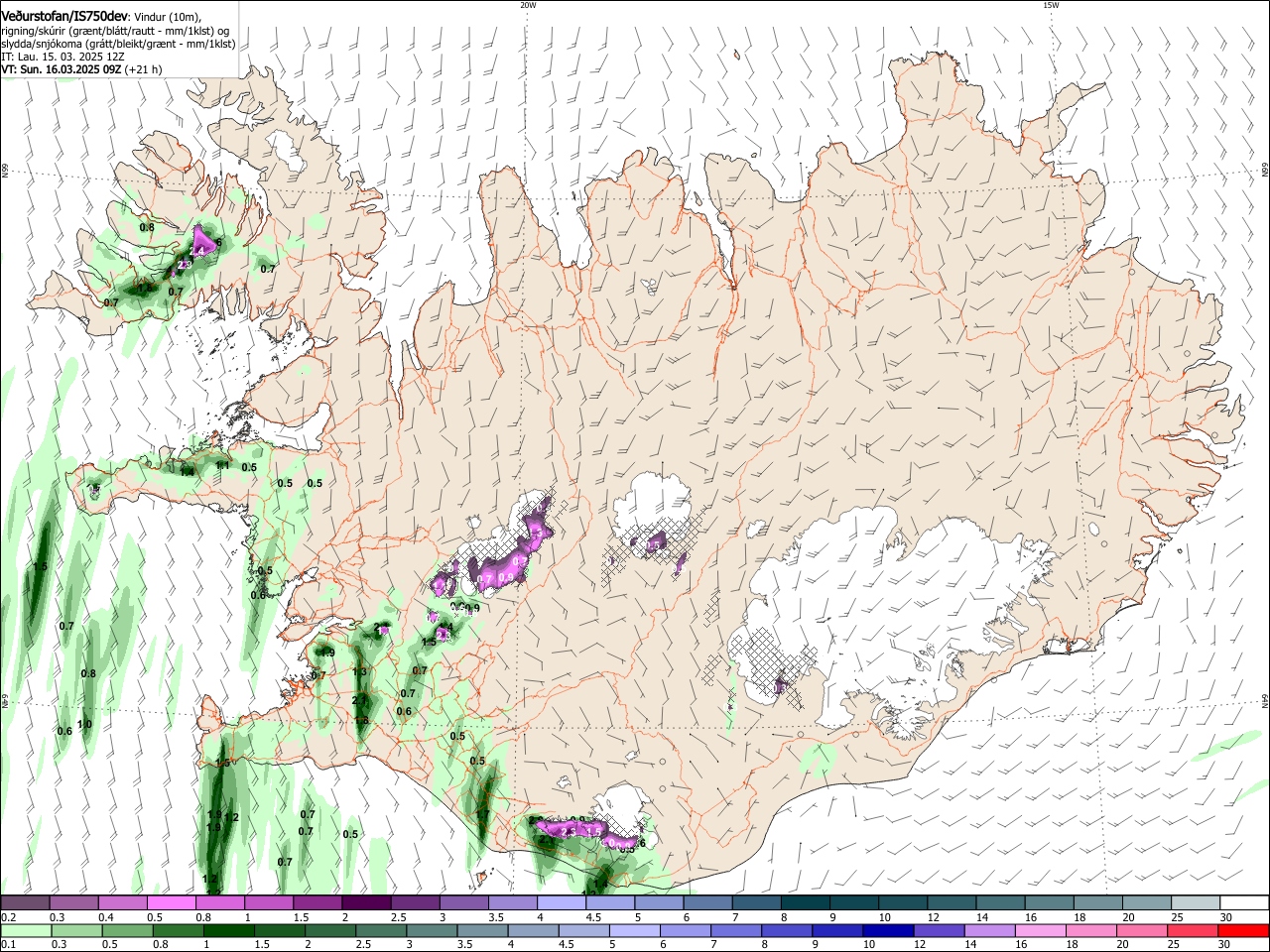Image resolution: width=1270 pixels, height=952 pixels.
Task: Click the bright red 30 swatch in lower scale
Action: click(1244, 931)
